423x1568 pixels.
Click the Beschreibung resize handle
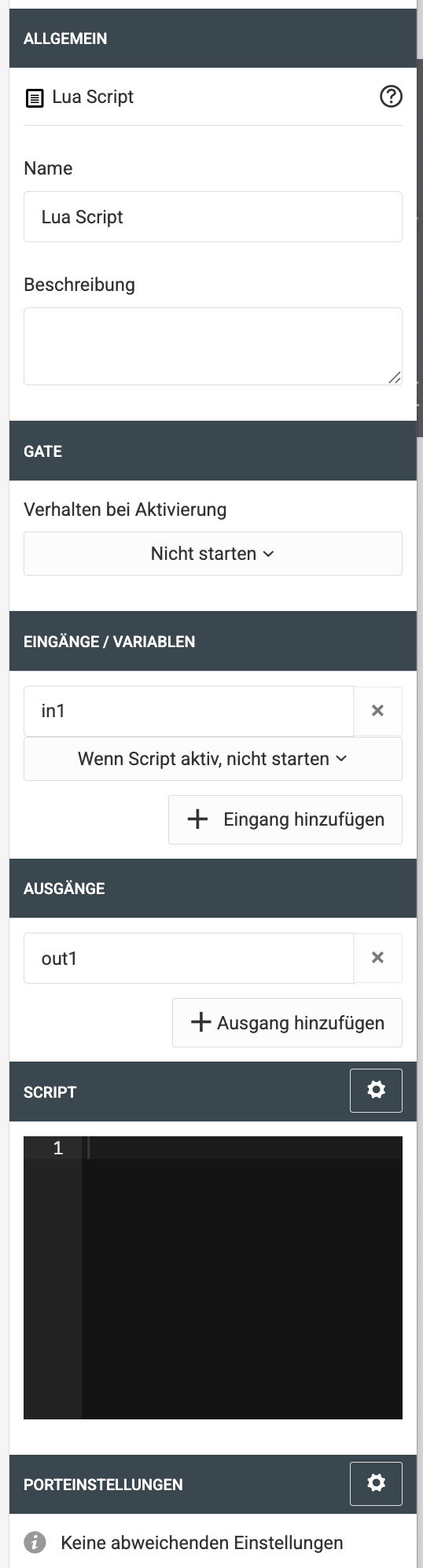tap(395, 378)
